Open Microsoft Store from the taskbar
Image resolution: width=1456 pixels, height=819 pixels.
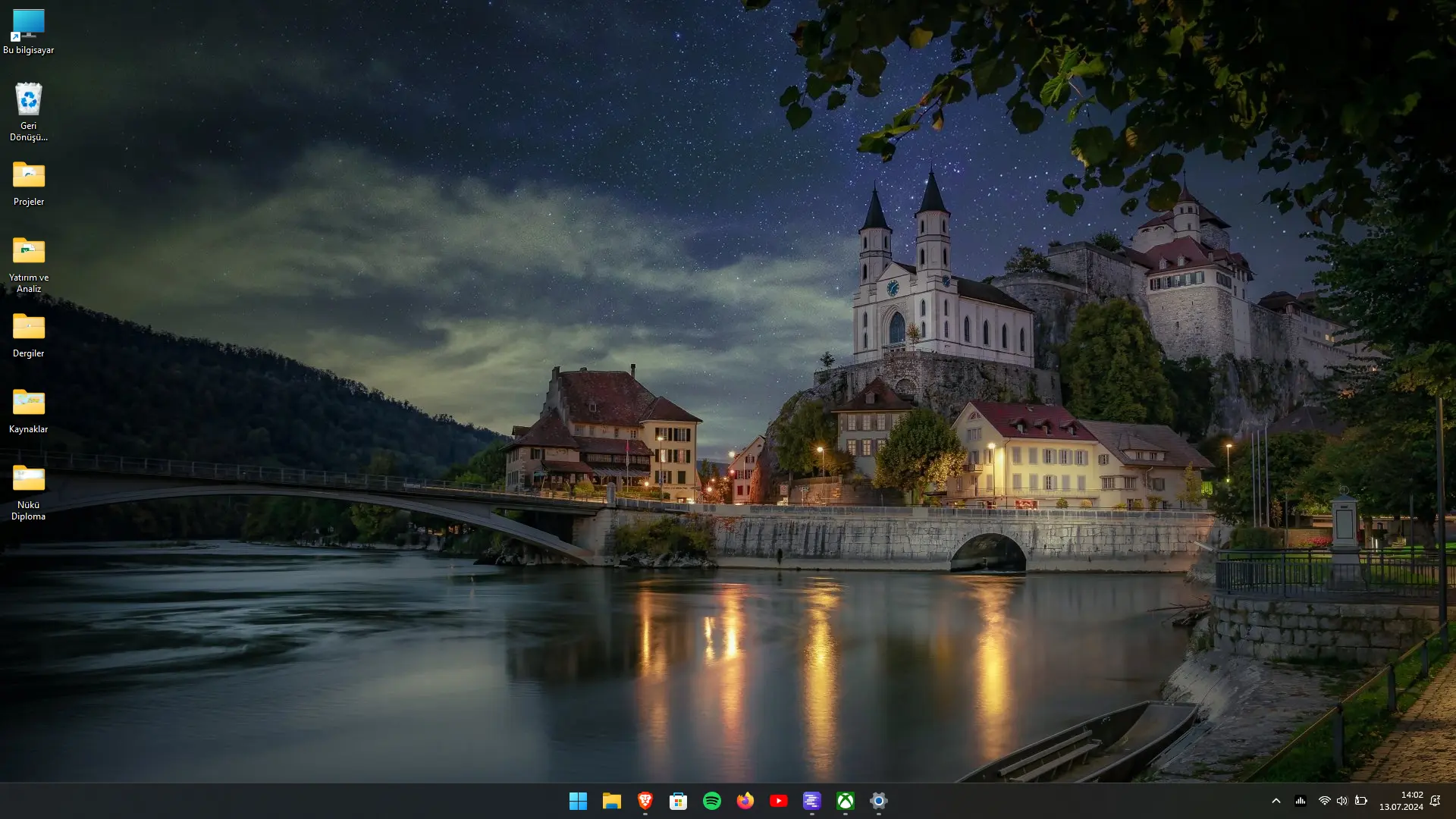pyautogui.click(x=678, y=801)
